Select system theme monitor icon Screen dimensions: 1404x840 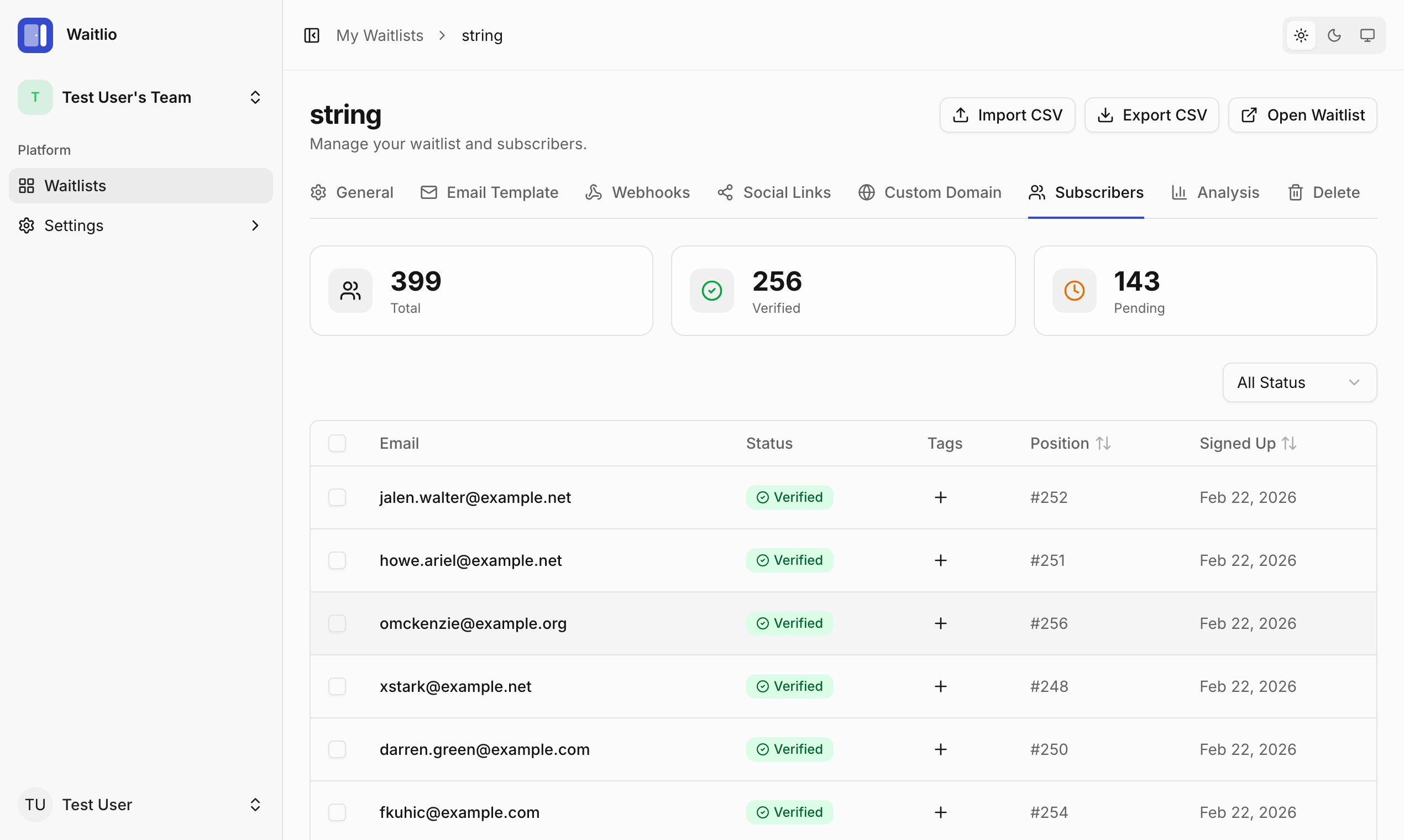click(x=1366, y=36)
